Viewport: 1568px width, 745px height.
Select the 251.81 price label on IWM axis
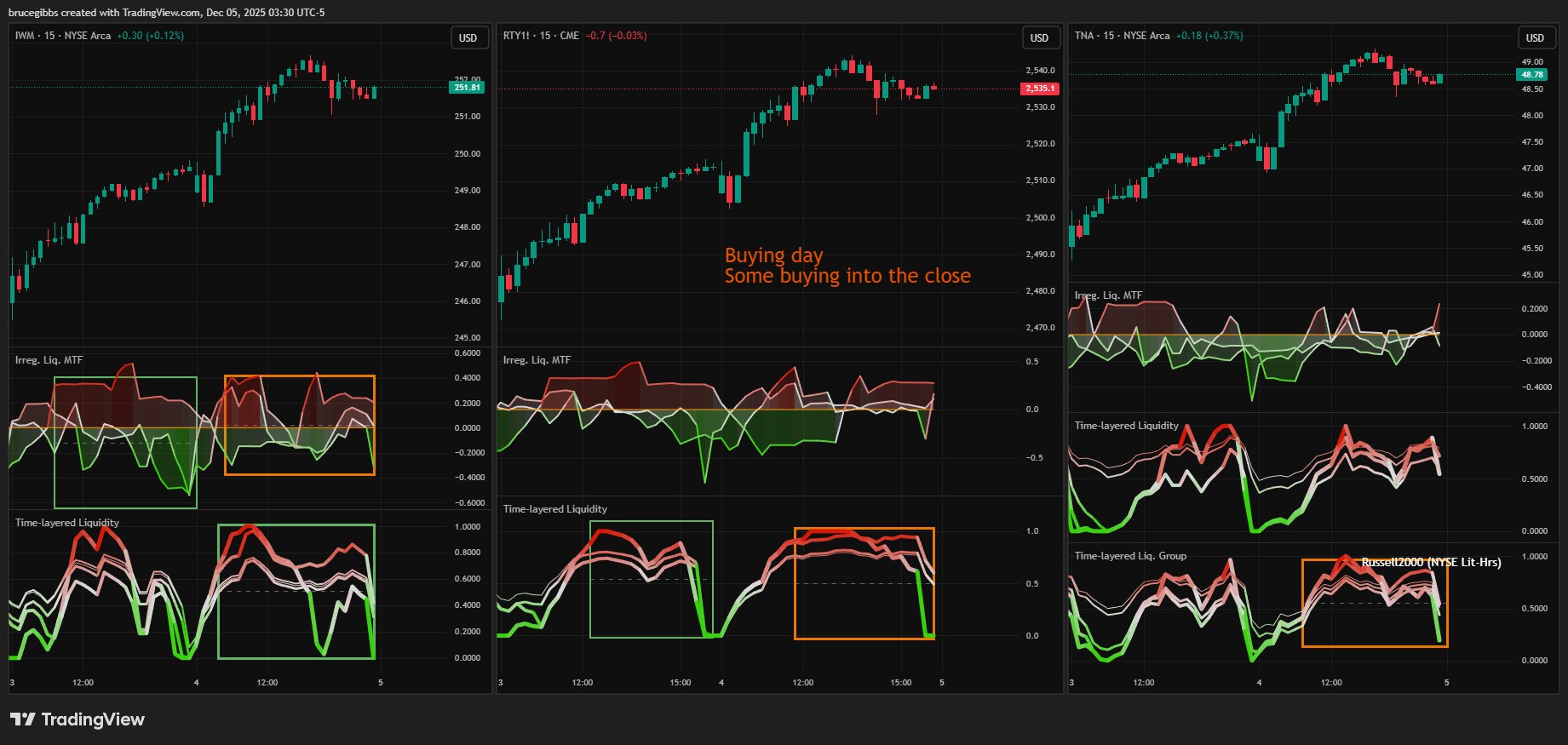[x=467, y=88]
